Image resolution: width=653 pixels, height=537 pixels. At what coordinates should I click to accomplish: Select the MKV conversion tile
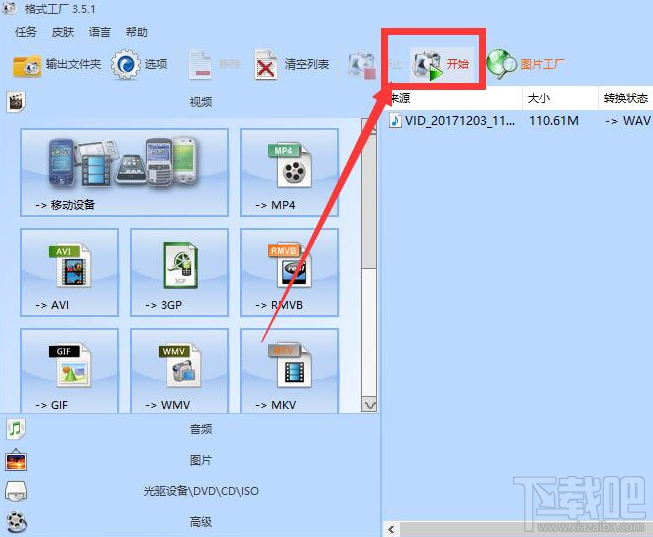click(x=289, y=371)
